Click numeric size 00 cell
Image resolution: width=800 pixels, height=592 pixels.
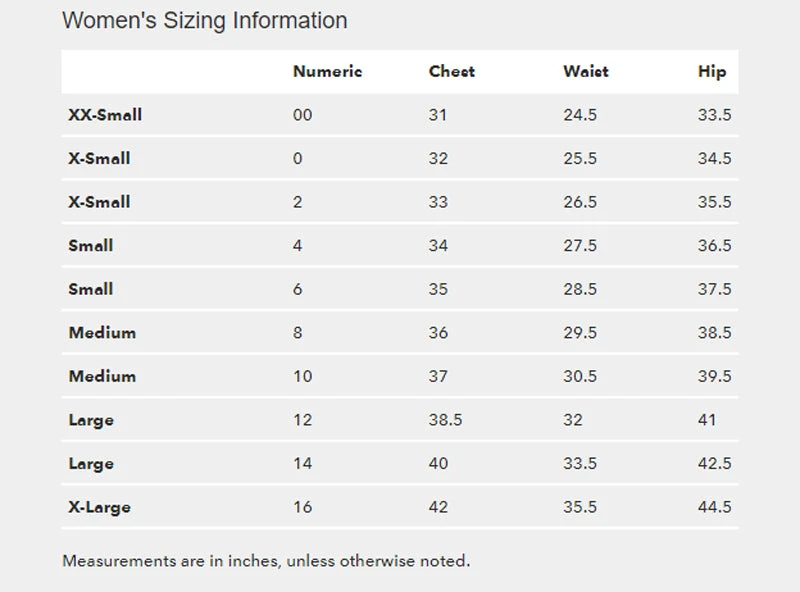302,115
